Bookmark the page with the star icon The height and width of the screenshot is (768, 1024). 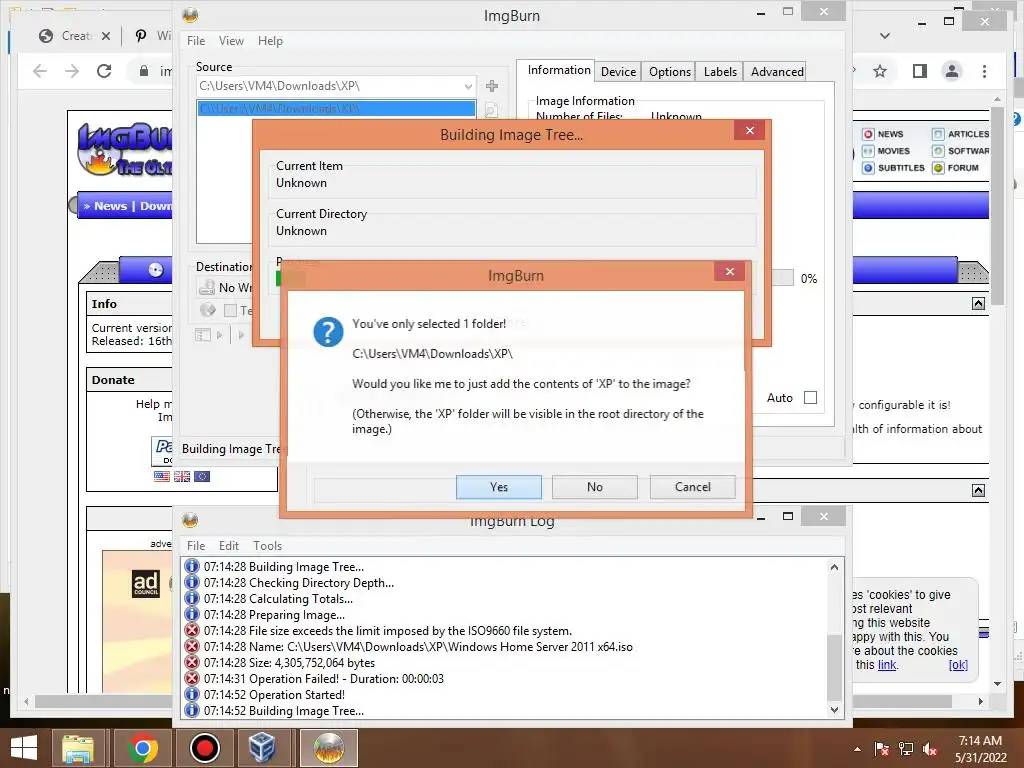pyautogui.click(x=880, y=71)
